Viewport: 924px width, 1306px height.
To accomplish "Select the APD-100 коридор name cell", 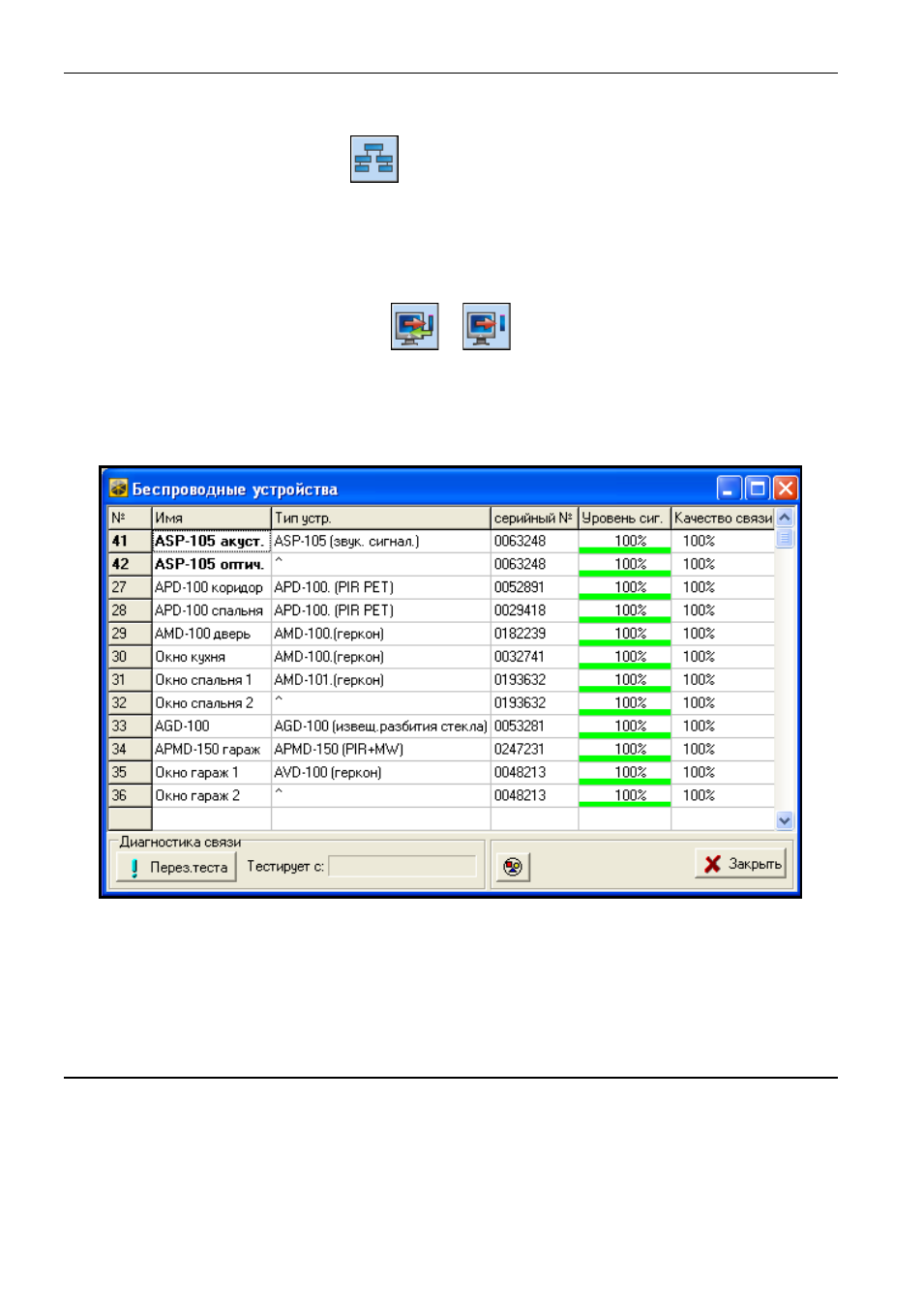I will 211,587.
